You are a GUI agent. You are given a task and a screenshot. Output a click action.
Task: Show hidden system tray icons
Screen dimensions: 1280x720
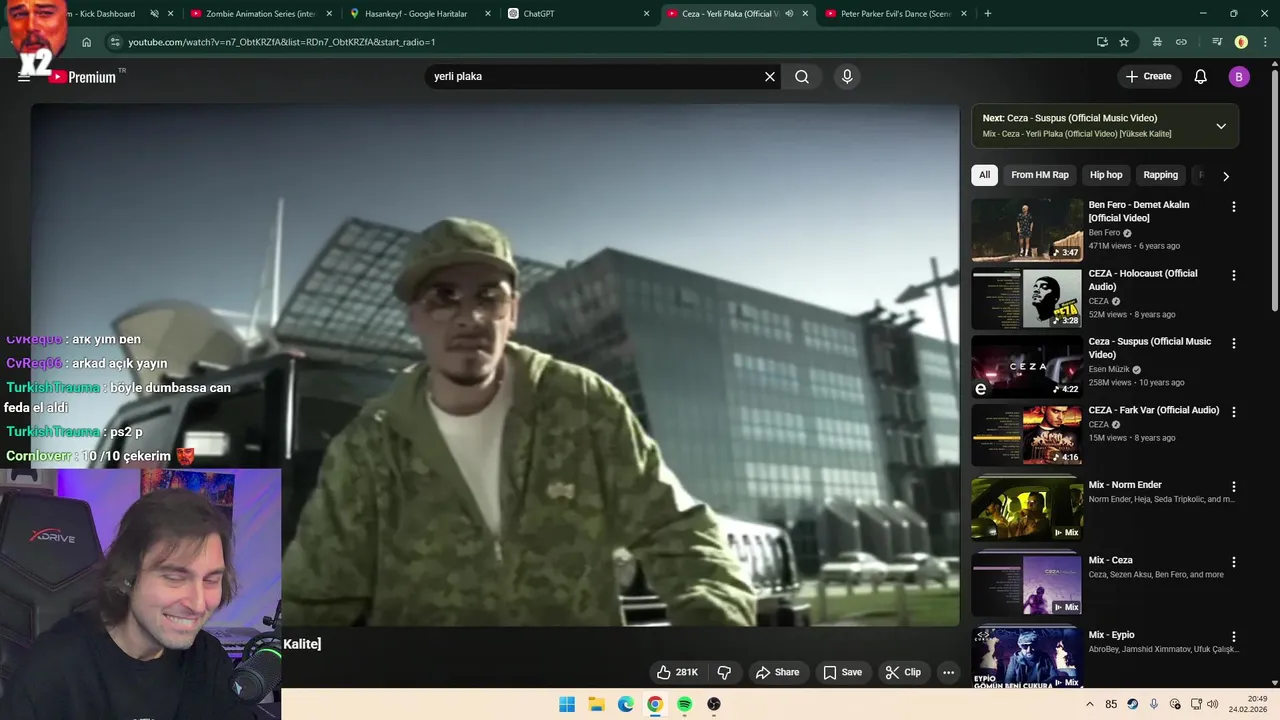point(1090,704)
